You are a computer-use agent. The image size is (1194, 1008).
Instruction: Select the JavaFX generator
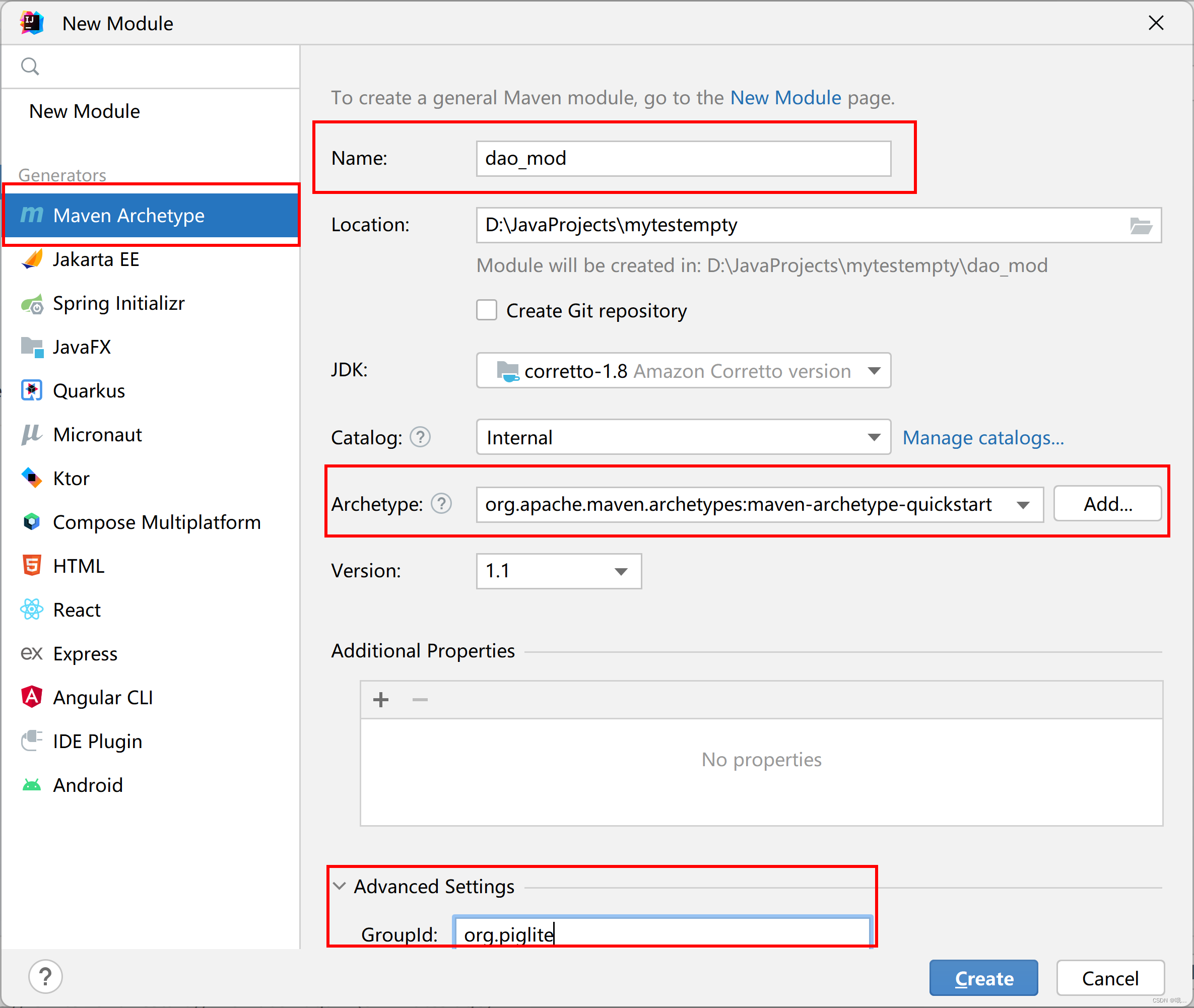pos(151,347)
